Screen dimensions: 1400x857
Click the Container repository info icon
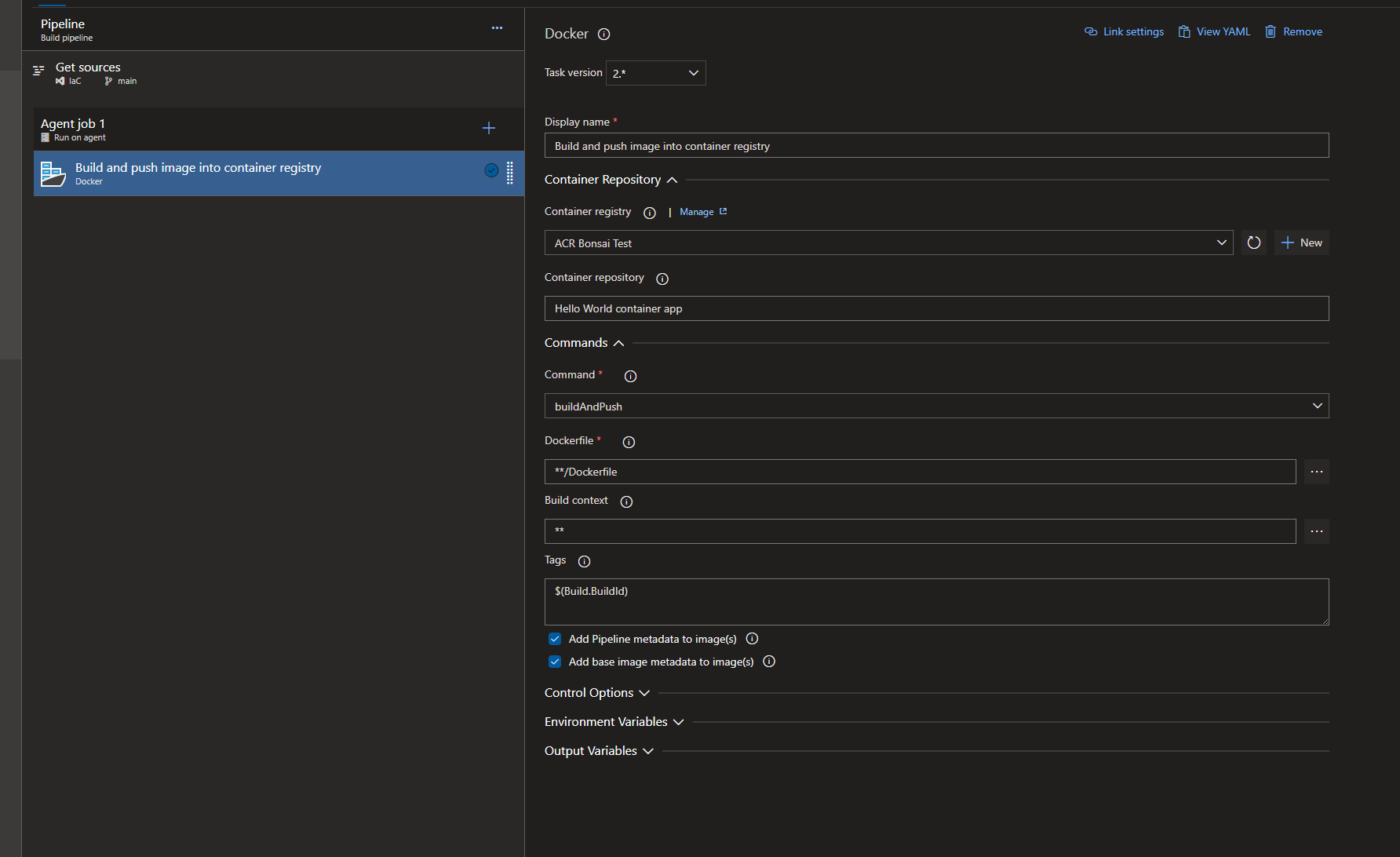[x=662, y=279]
